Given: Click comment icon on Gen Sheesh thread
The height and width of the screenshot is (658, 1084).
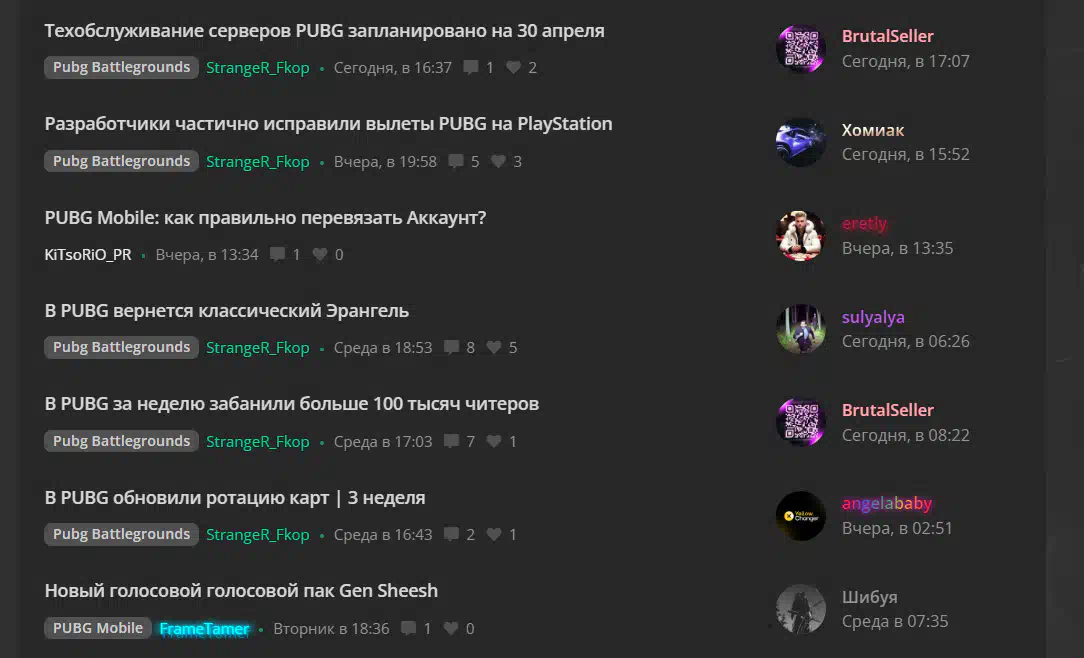Looking at the screenshot, I should pos(409,628).
